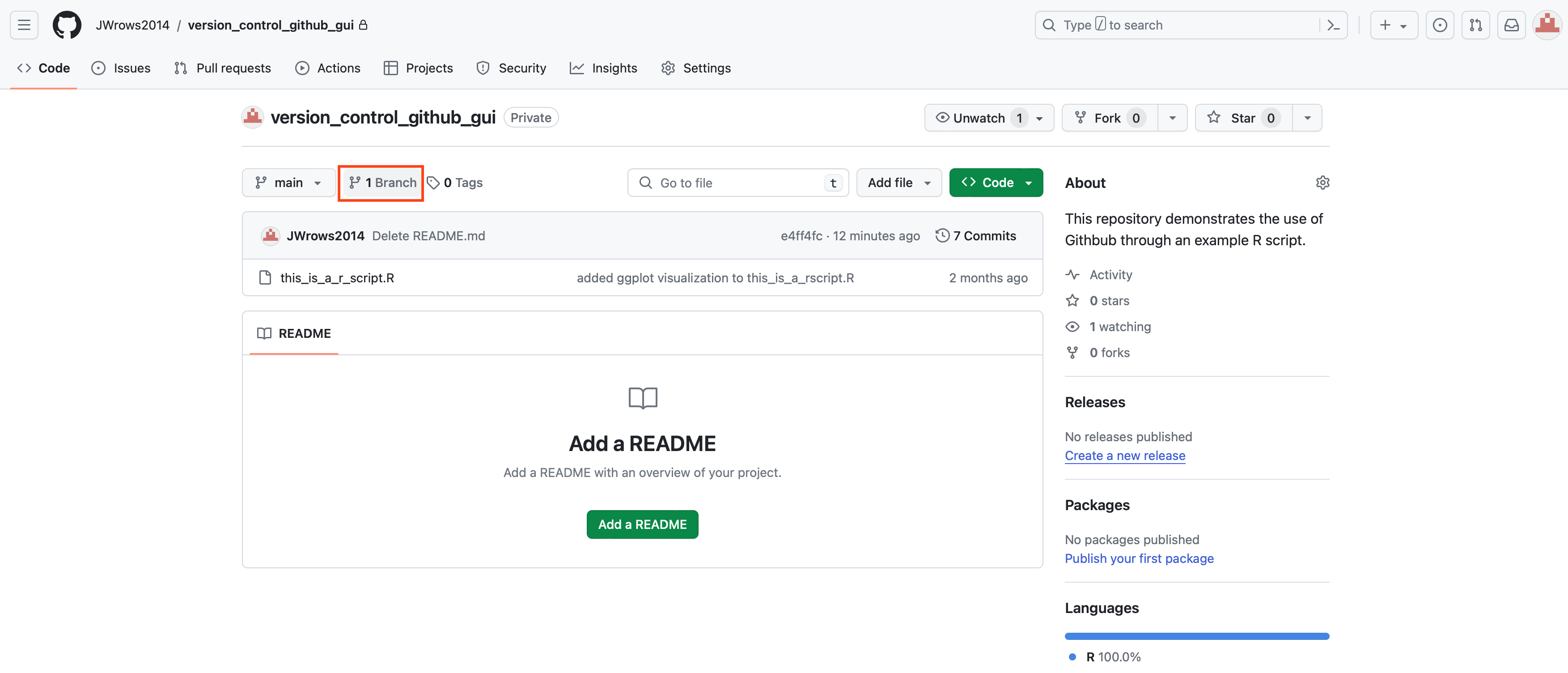Open the command palette icon
Screen dimensions: 1568x673
(1333, 25)
